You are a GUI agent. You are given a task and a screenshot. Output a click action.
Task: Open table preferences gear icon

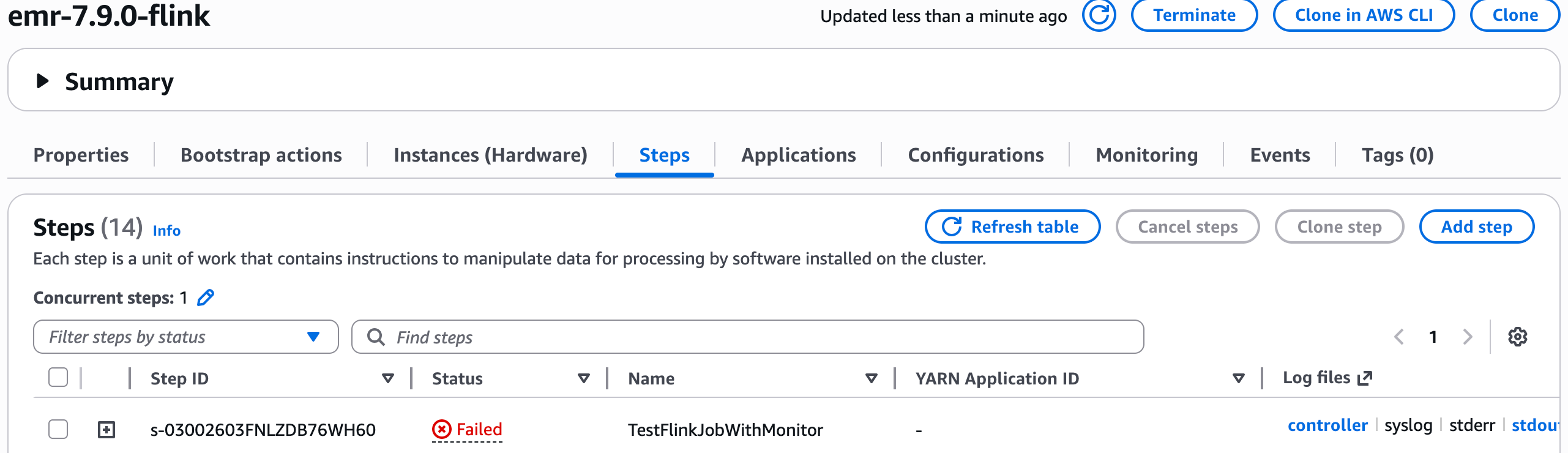click(1517, 337)
